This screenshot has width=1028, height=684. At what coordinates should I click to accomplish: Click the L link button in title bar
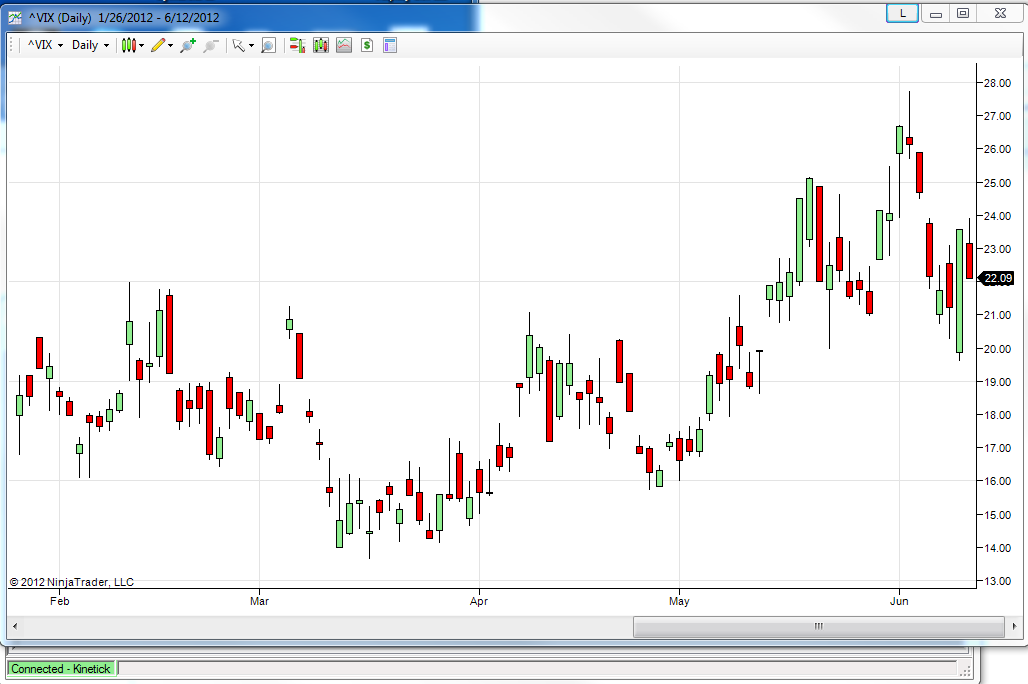(902, 13)
